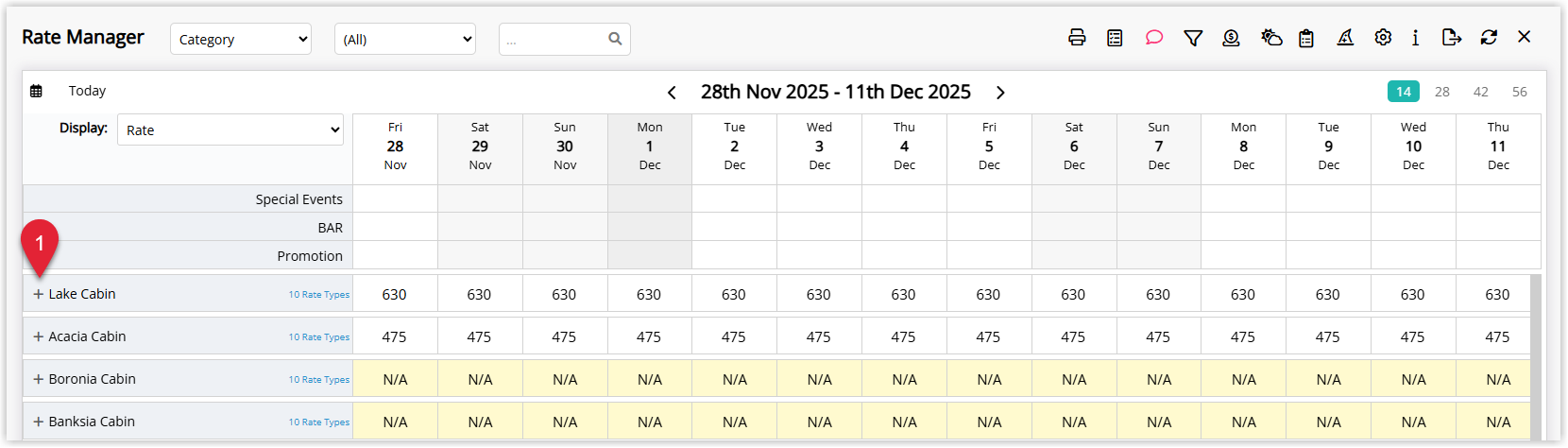This screenshot has height=448, width=1568.
Task: Open the filter funnel icon
Action: click(1193, 38)
